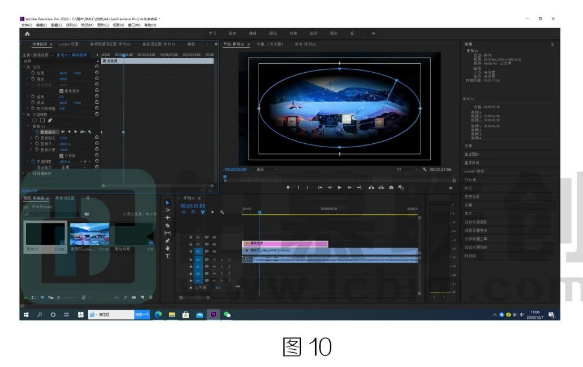Open the workspaces overflow chevron
The width and height of the screenshot is (583, 367).
pyautogui.click(x=373, y=33)
